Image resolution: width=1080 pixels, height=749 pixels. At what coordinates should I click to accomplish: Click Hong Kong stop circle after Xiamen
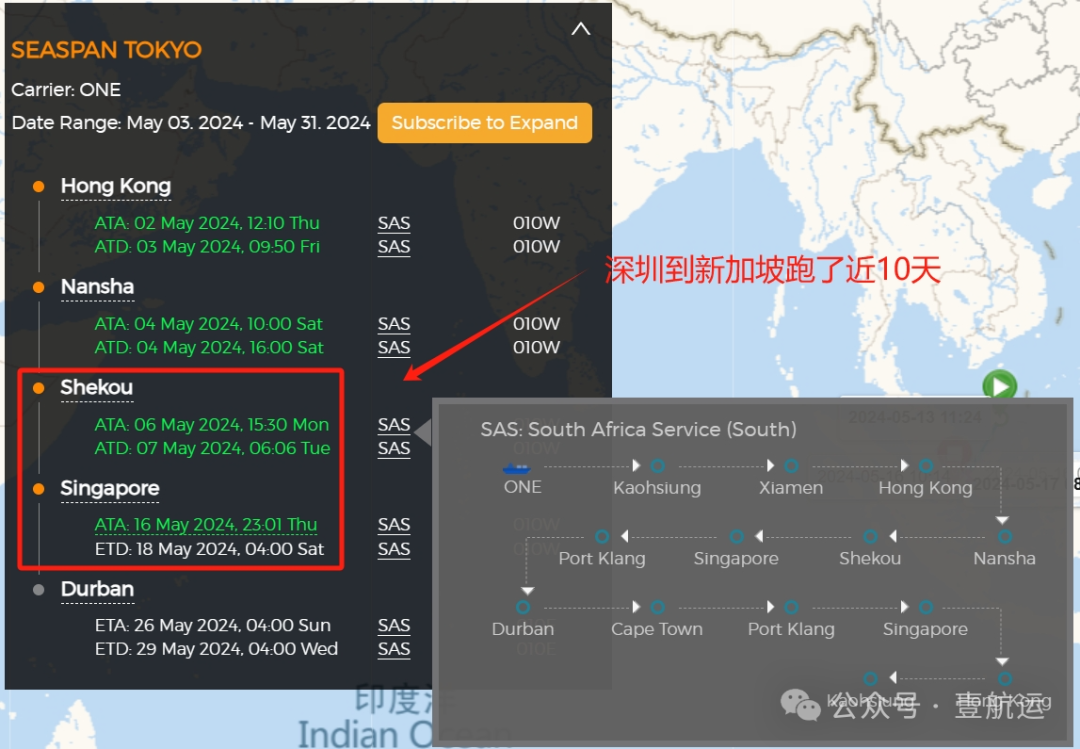click(926, 466)
